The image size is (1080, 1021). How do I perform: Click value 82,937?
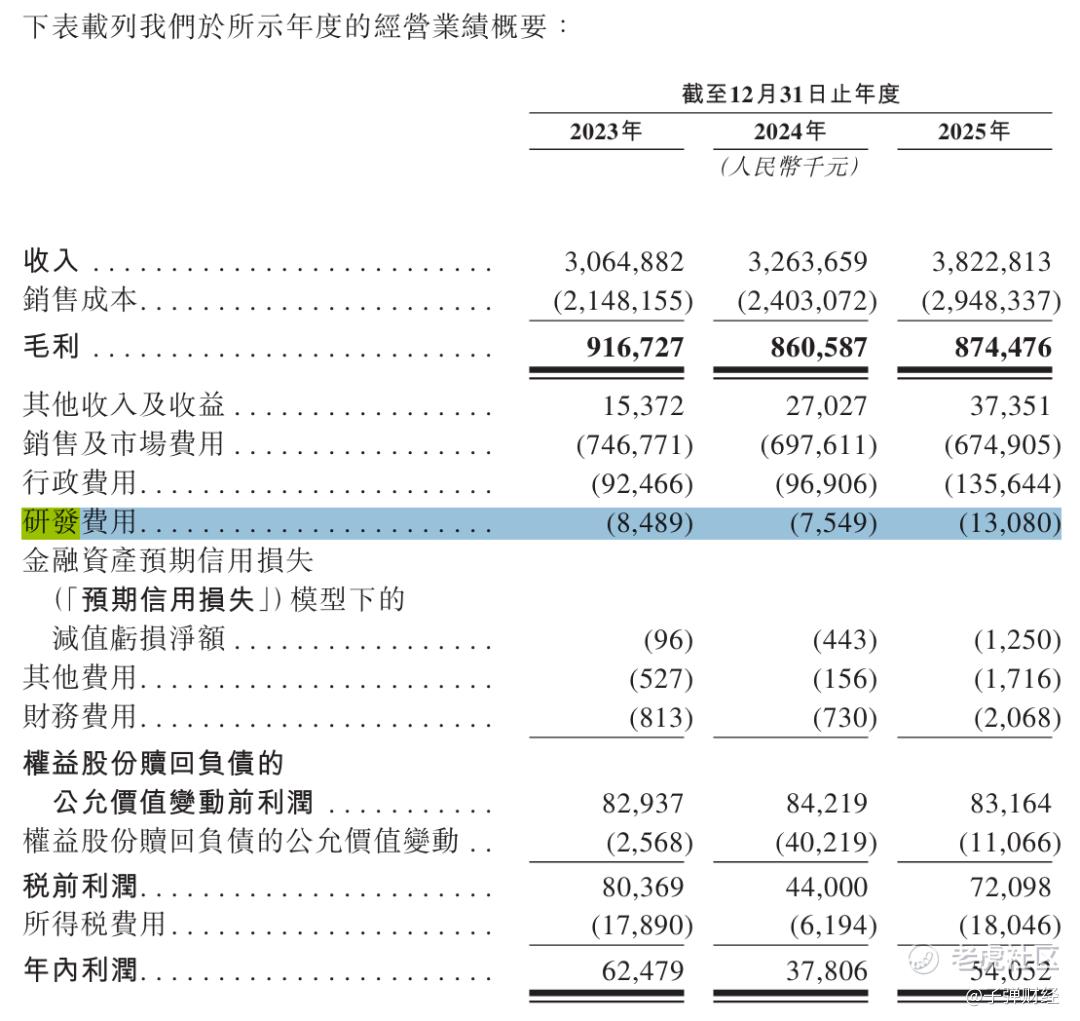(x=643, y=804)
